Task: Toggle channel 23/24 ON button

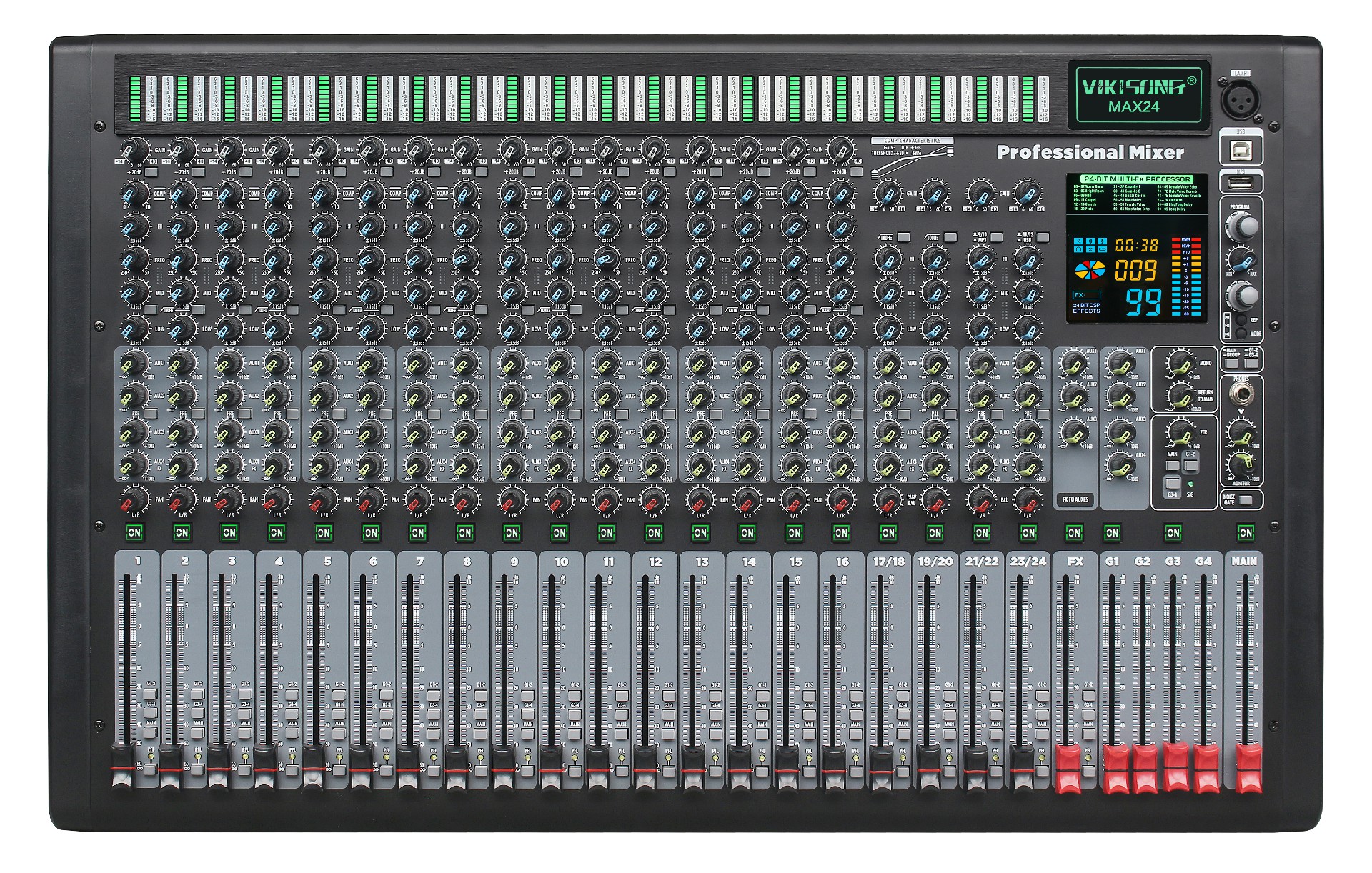Action: (x=1028, y=532)
